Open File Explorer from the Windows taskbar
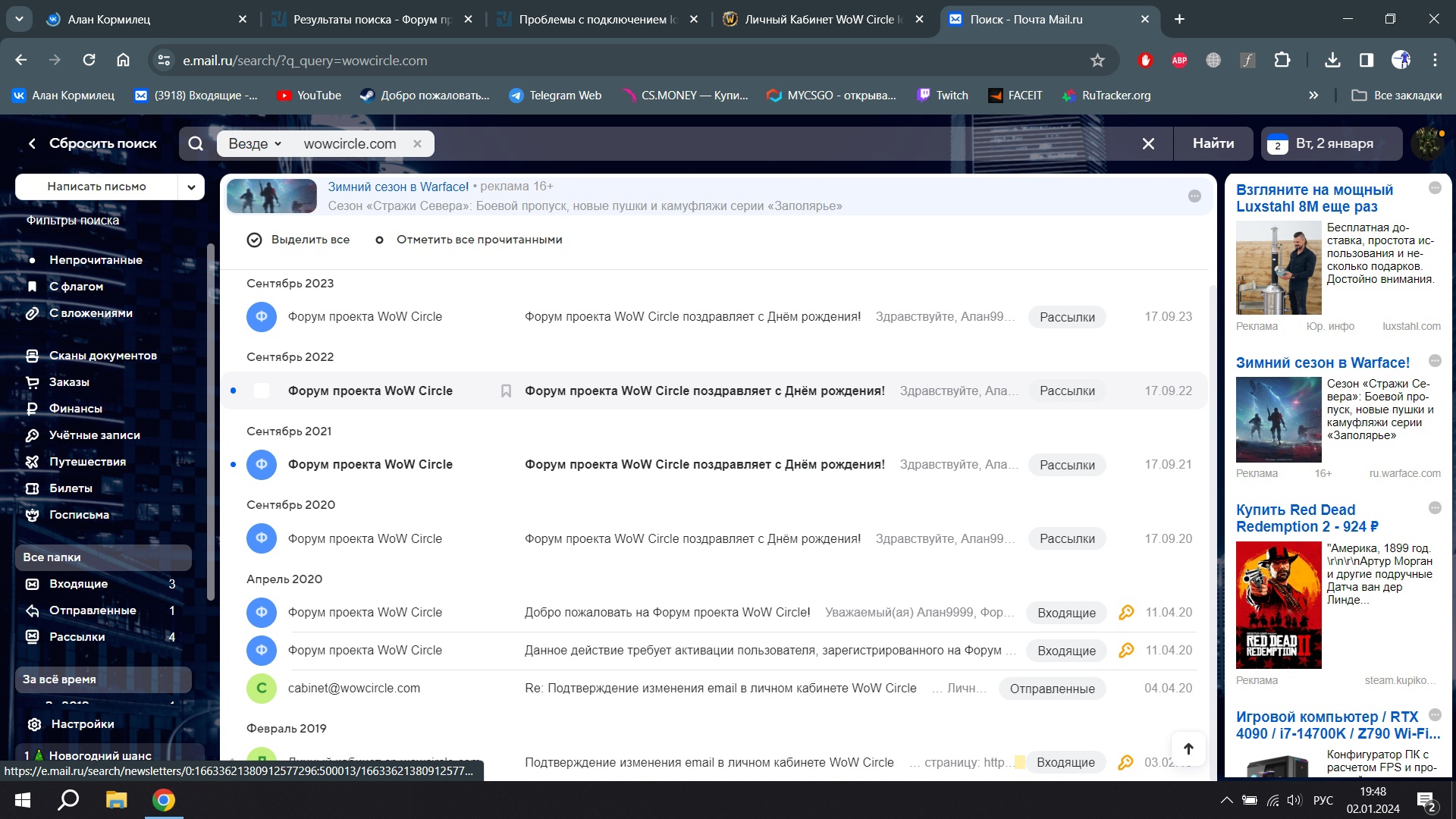 tap(116, 800)
